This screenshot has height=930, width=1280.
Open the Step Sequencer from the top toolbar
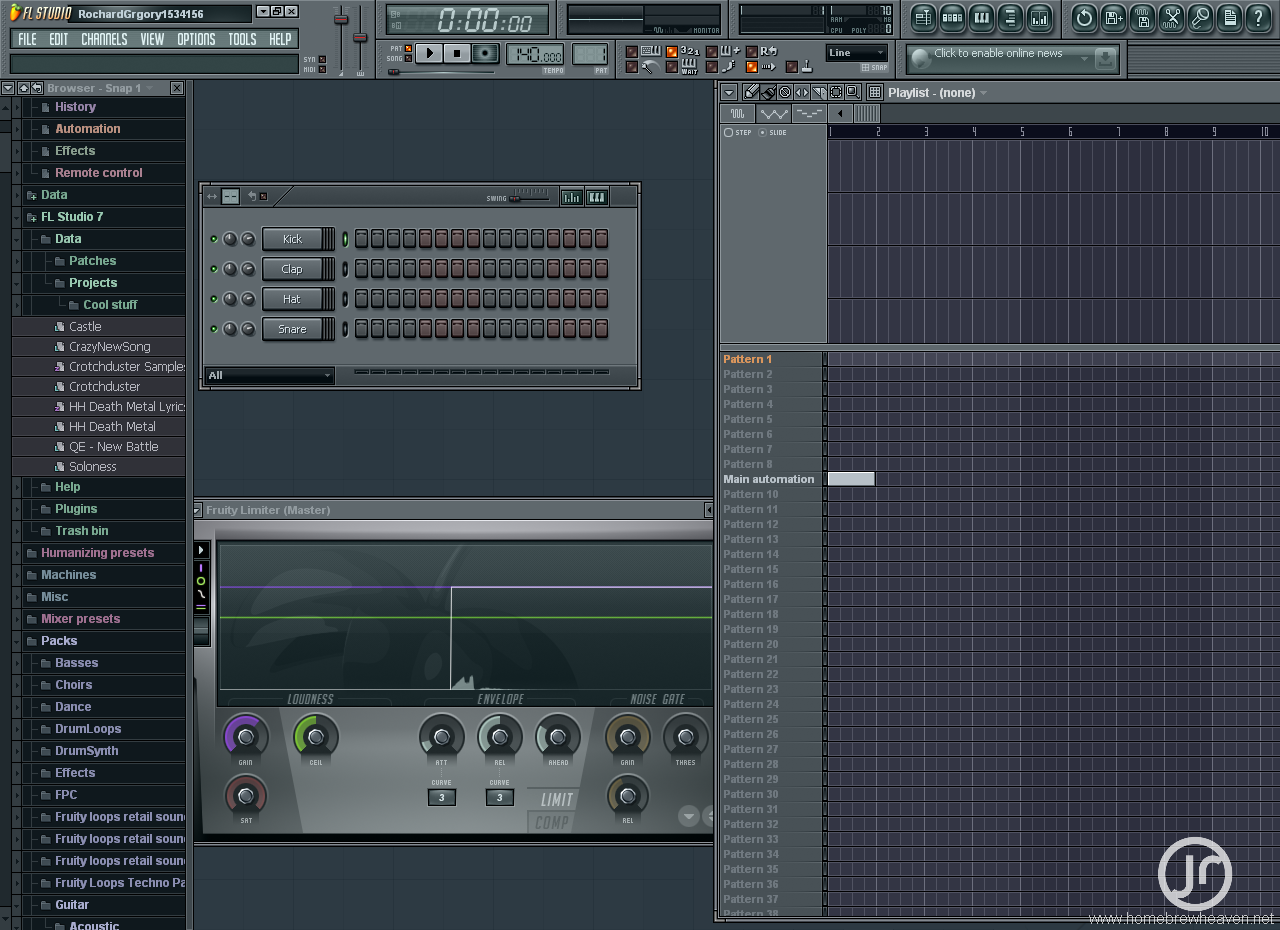(952, 17)
